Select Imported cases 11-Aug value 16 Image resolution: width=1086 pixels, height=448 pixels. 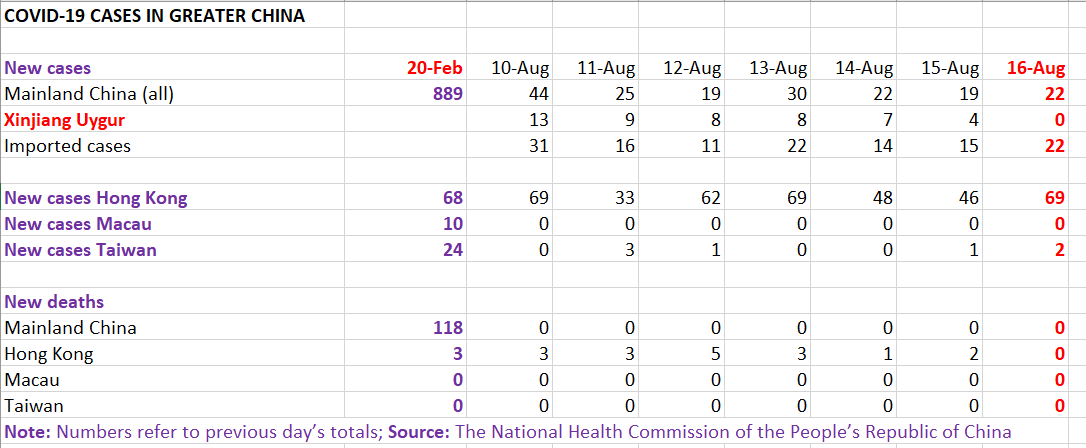(623, 146)
